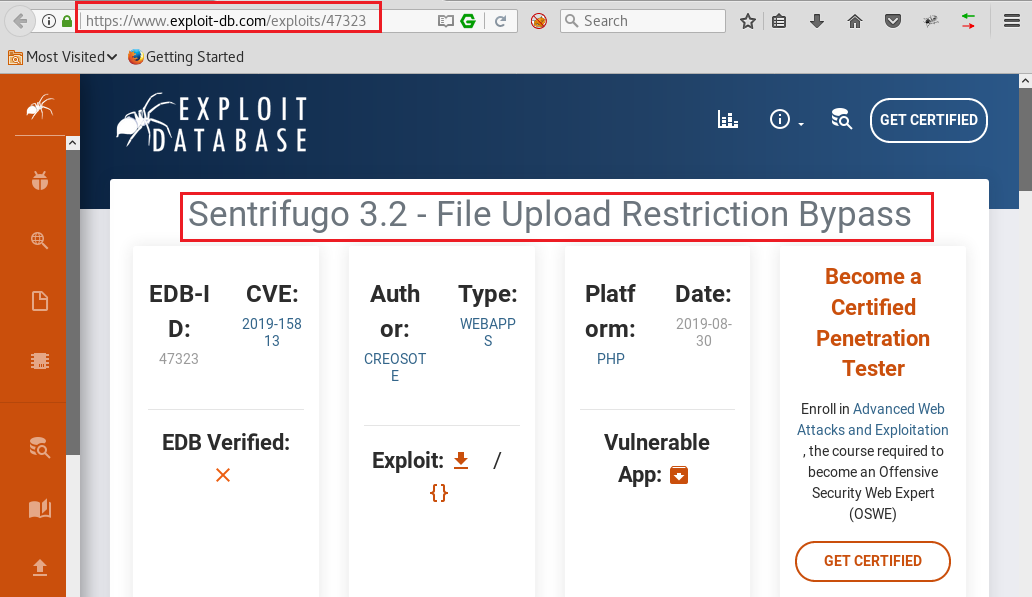This screenshot has width=1032, height=597.
Task: Click page scrollbar up arrow at right
Action: pyautogui.click(x=1025, y=81)
